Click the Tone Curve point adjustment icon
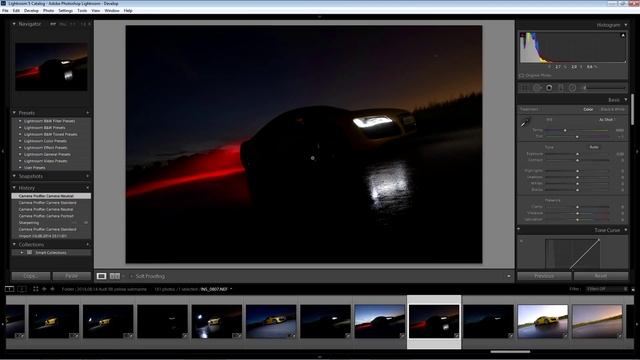This screenshot has height=360, width=640. point(522,241)
